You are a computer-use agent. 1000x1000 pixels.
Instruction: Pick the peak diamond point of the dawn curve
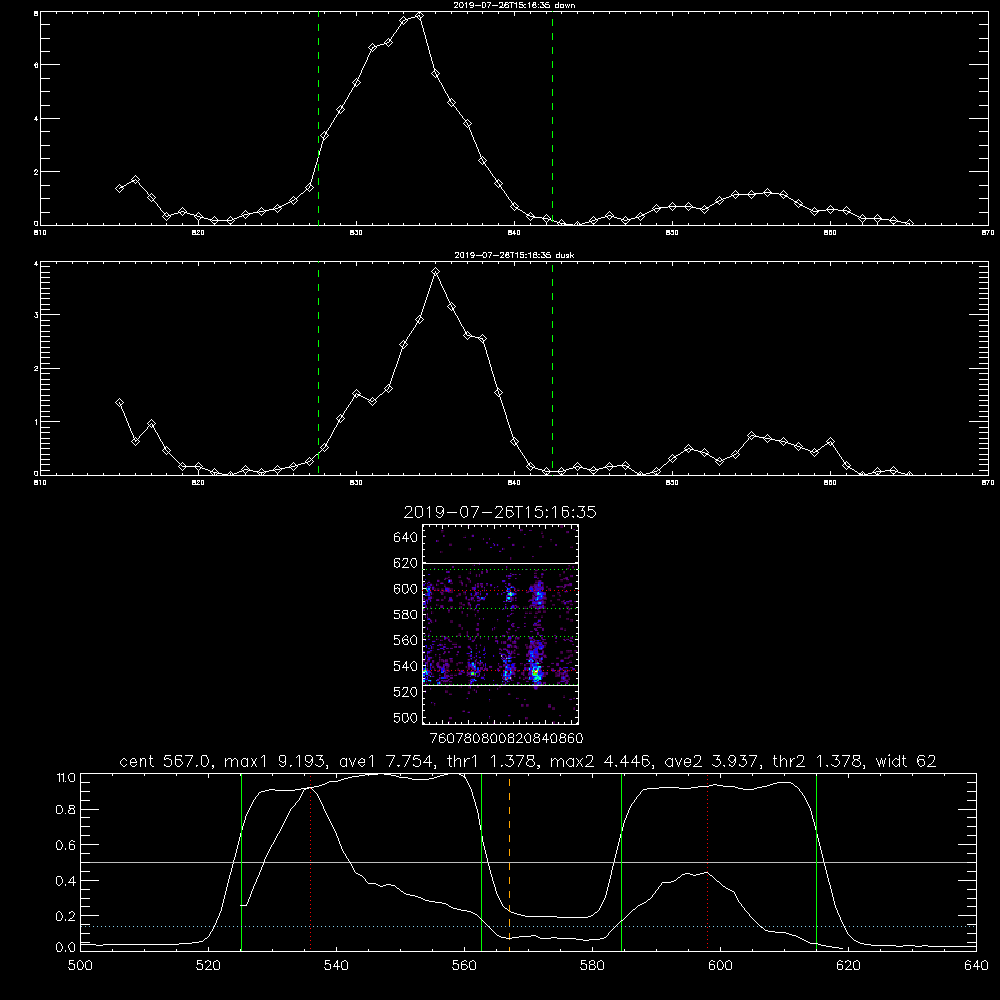point(419,16)
